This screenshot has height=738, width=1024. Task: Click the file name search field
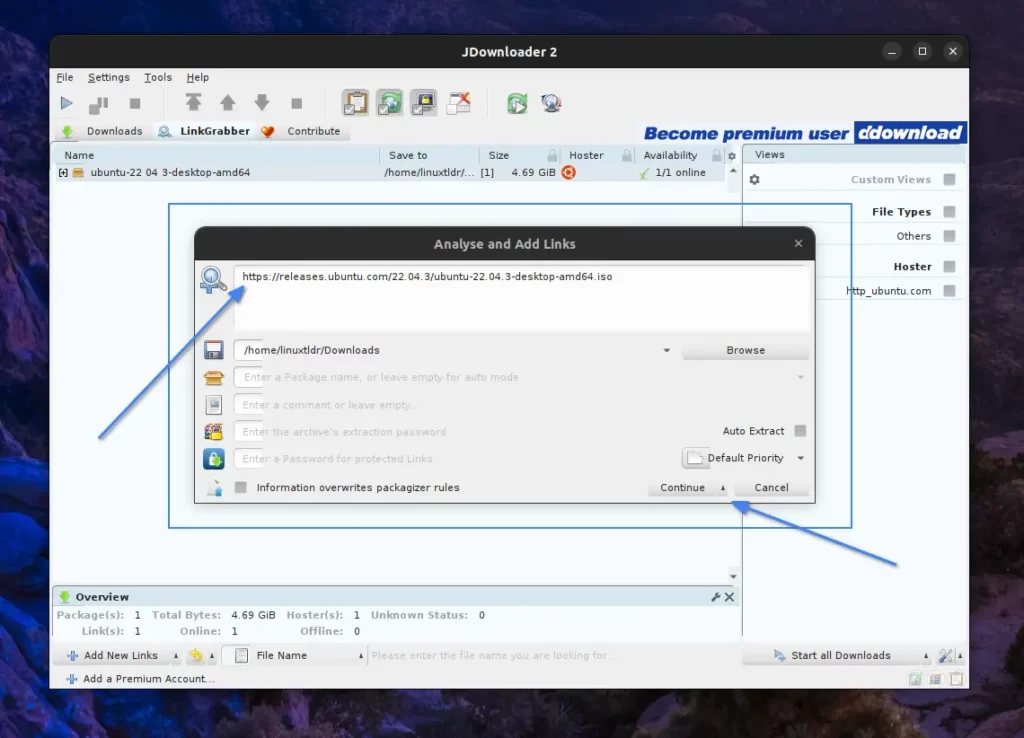click(554, 656)
